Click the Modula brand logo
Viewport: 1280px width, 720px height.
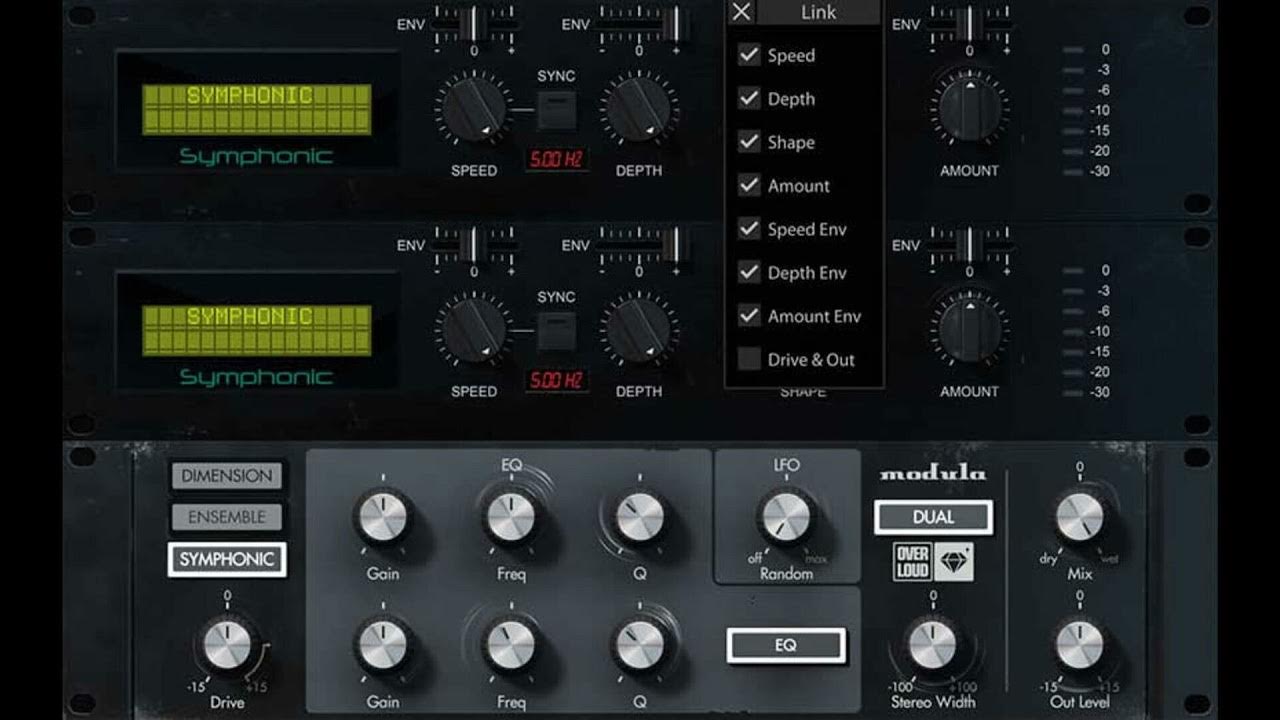pyautogui.click(x=932, y=474)
